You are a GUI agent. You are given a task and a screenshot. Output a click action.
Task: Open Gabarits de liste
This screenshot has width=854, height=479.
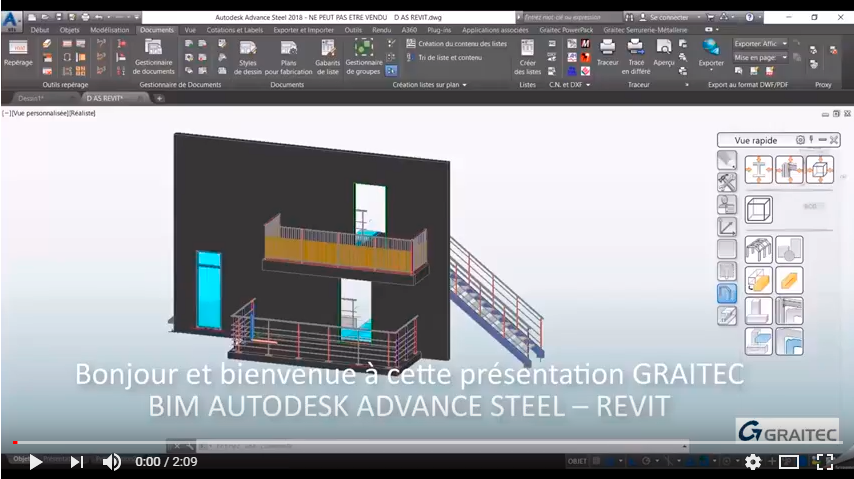tap(327, 57)
